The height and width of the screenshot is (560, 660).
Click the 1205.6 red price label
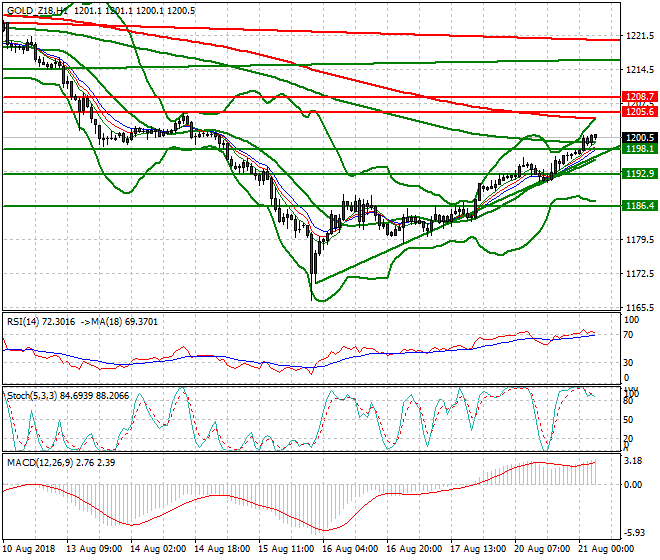[x=639, y=112]
